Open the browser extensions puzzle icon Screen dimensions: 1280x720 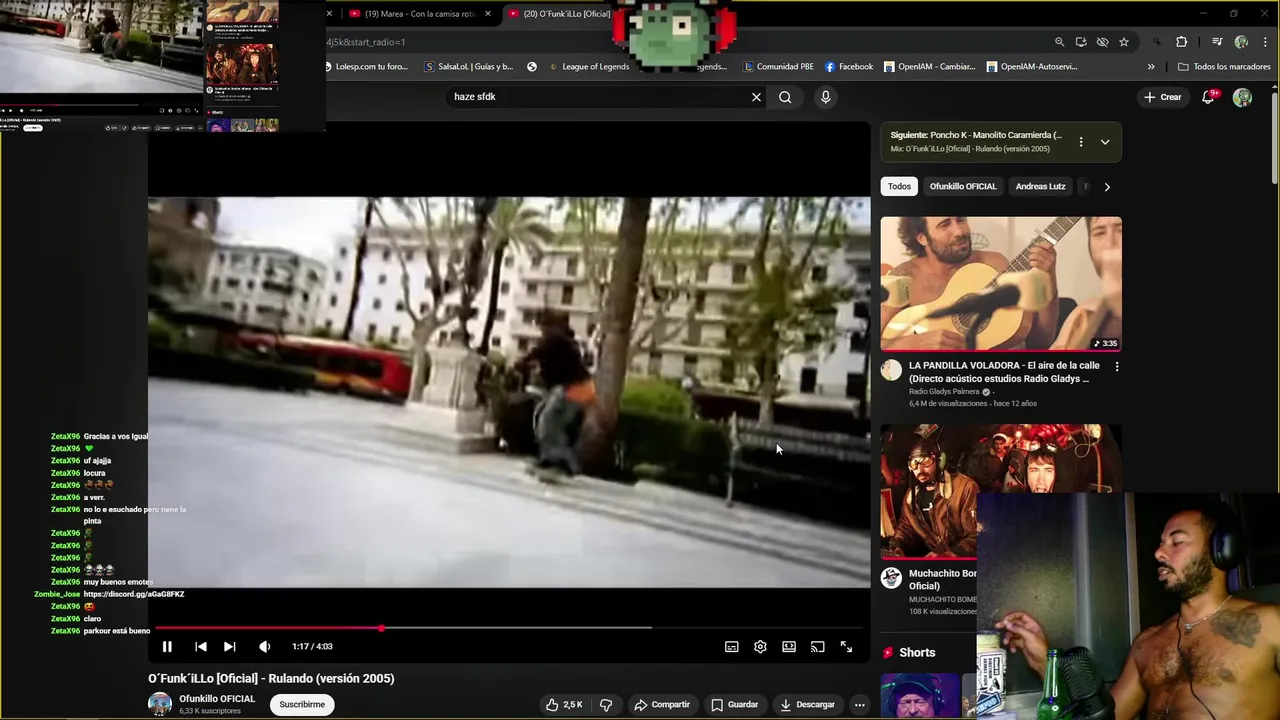tap(1181, 42)
